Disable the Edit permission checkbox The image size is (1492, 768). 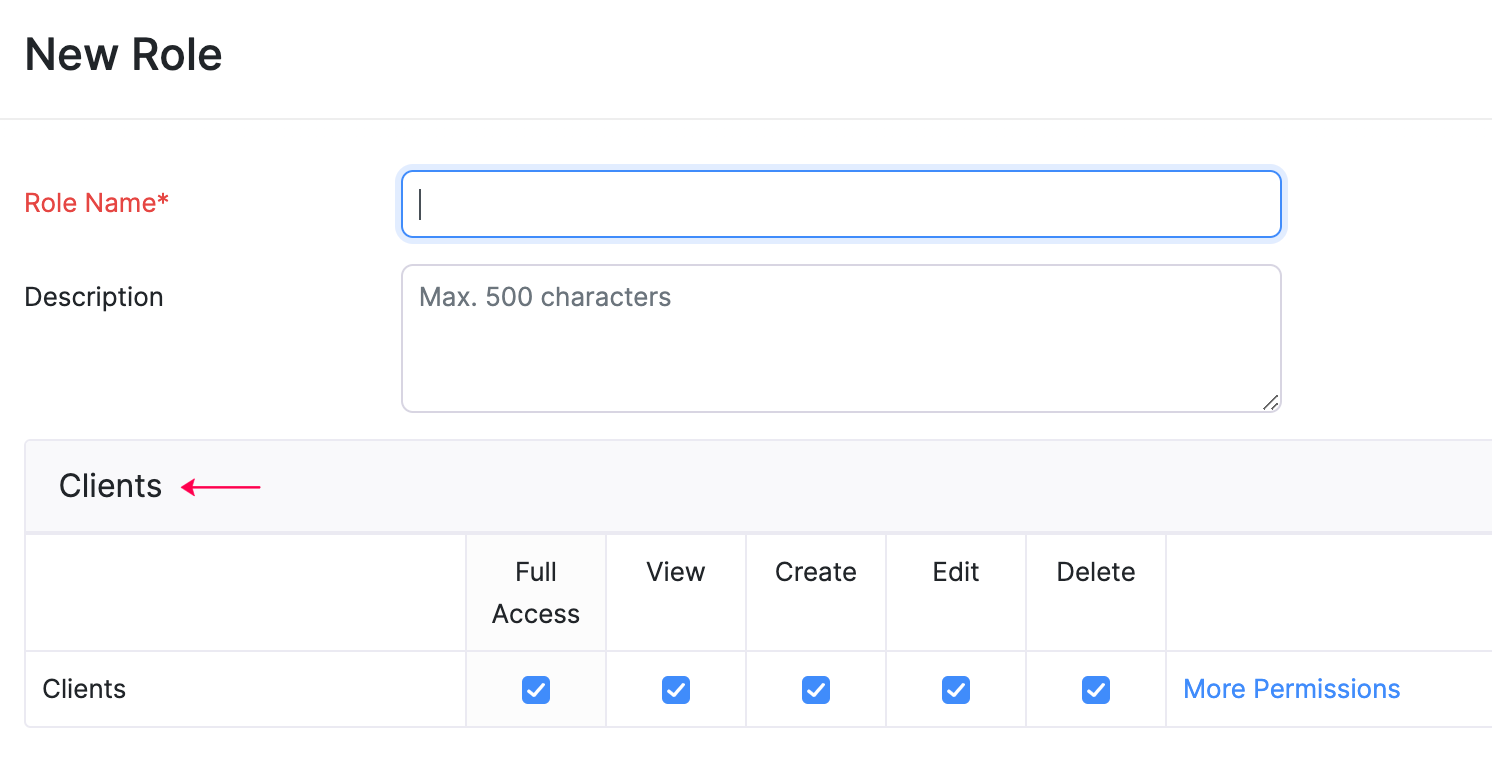pos(956,690)
